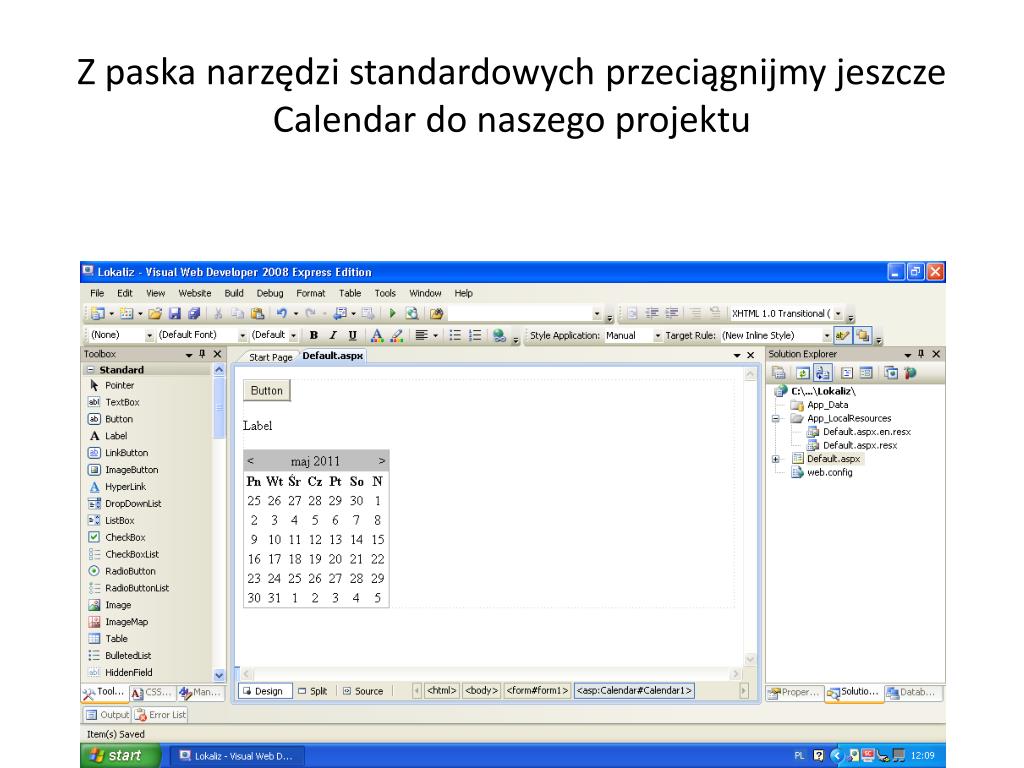Click the Foreground Color A icon

click(x=377, y=335)
